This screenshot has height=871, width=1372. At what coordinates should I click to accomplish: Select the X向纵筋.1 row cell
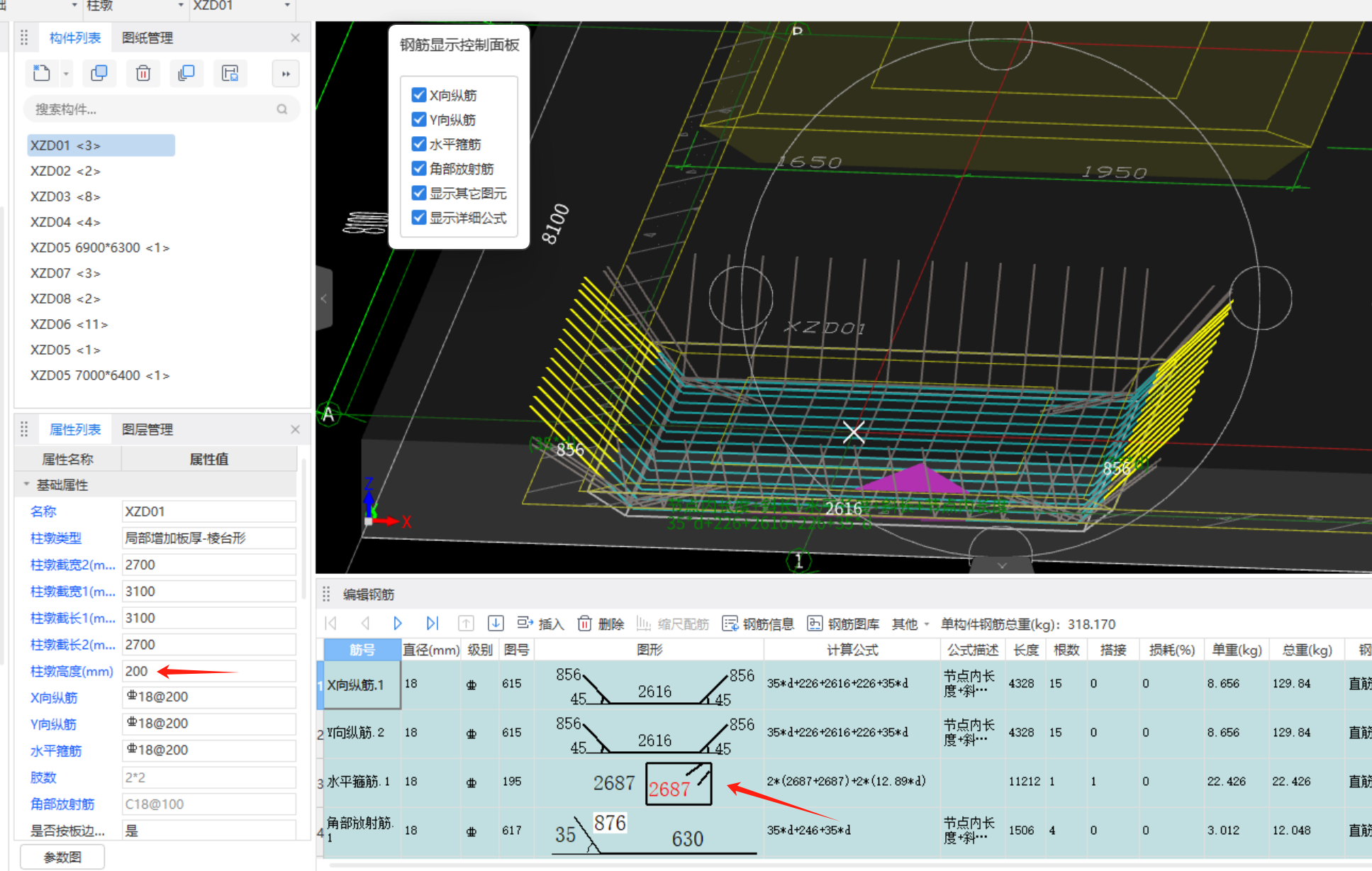click(362, 684)
